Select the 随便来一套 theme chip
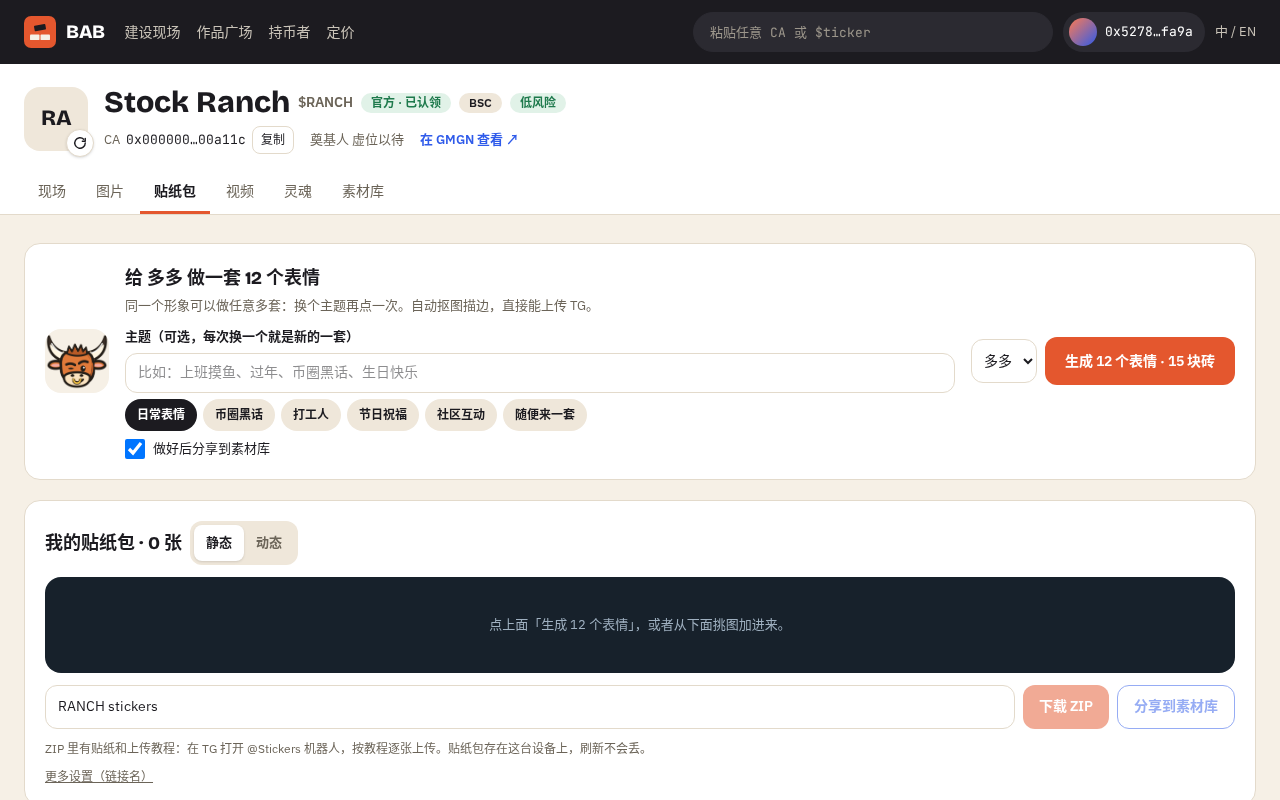The image size is (1280, 800). (x=545, y=415)
